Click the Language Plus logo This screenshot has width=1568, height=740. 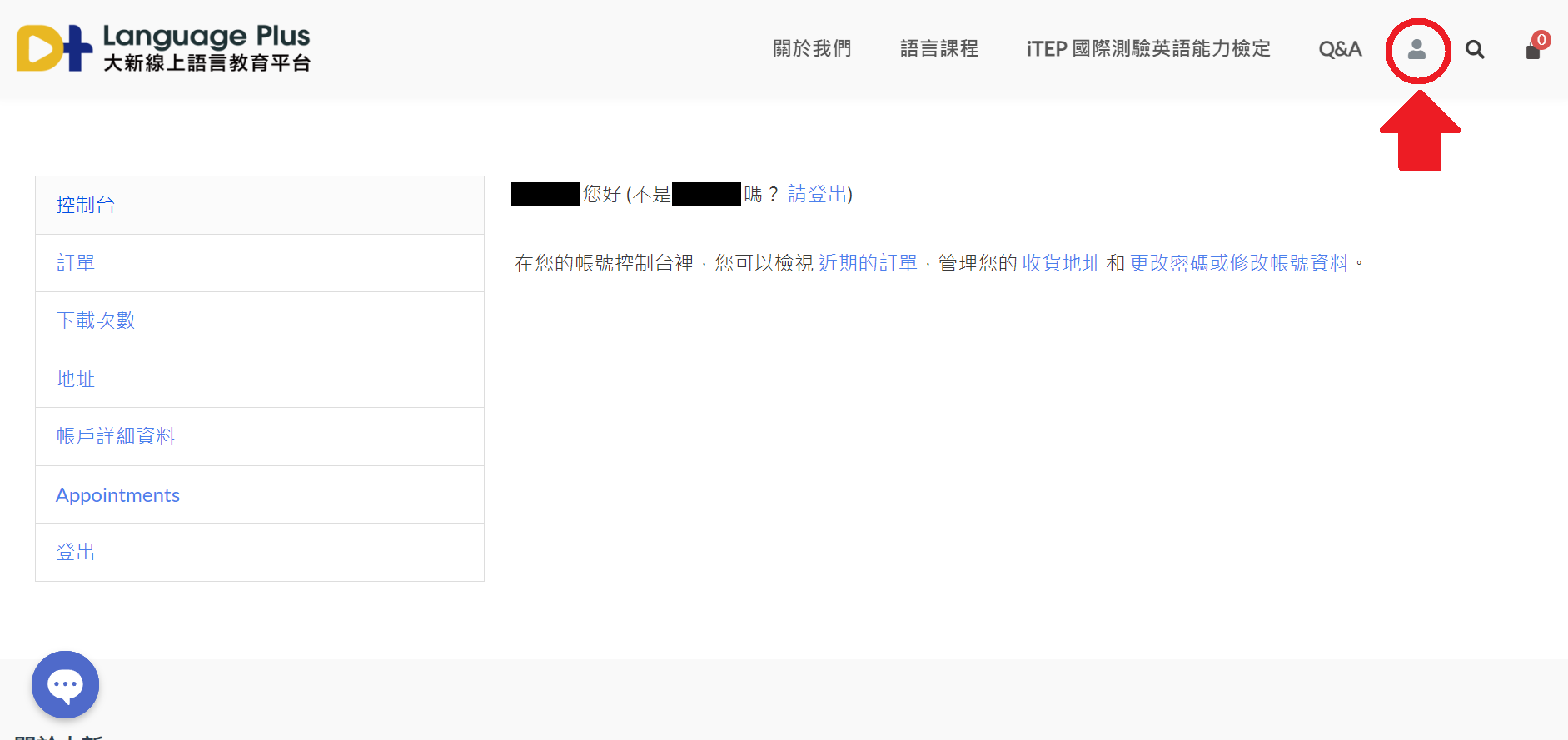[163, 48]
